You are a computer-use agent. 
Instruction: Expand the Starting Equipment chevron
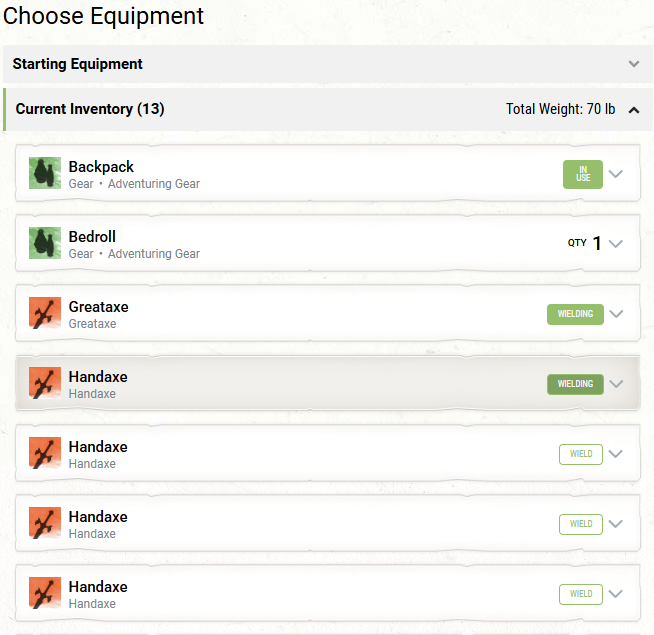coord(633,64)
